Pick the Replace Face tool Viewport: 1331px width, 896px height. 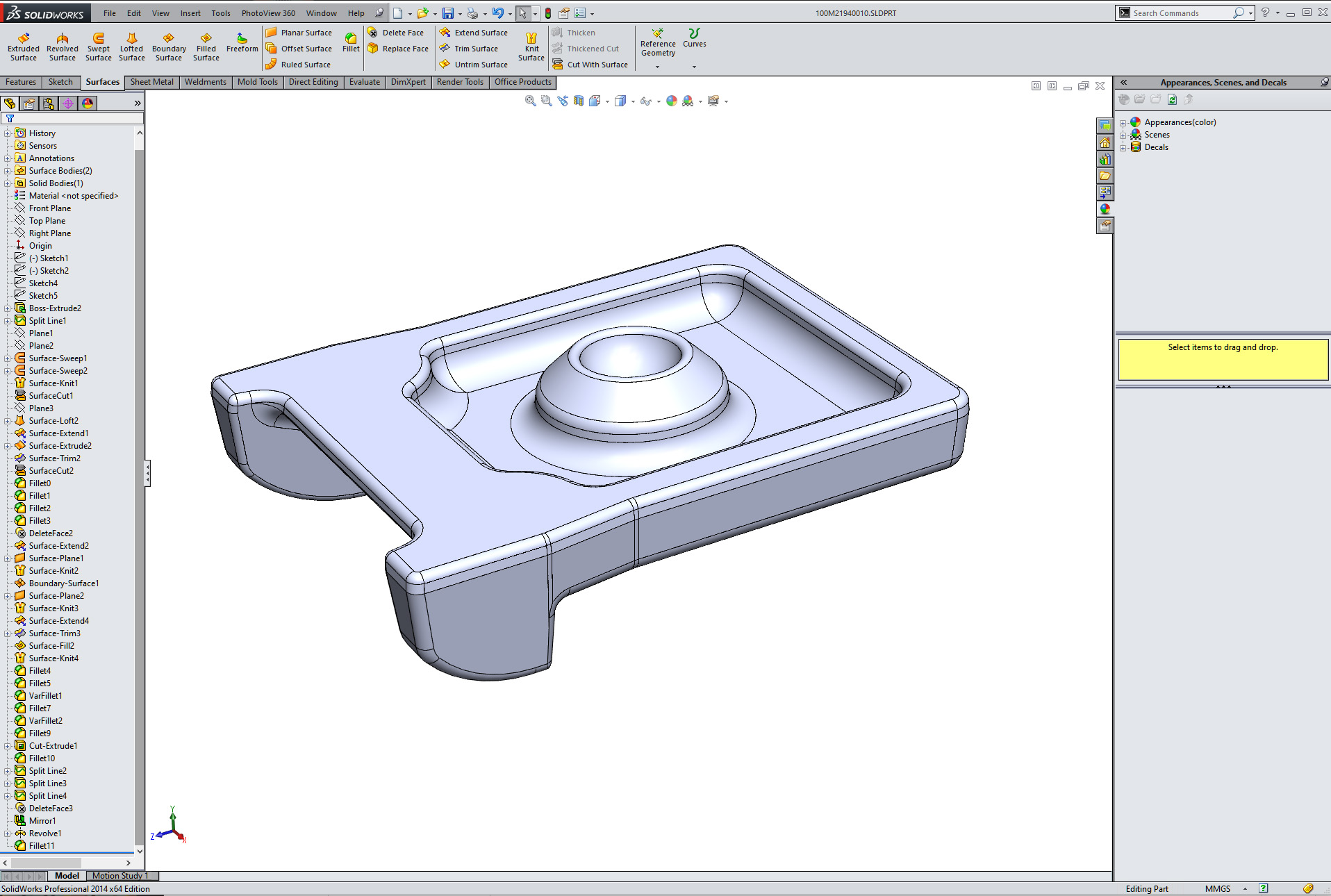click(x=398, y=49)
